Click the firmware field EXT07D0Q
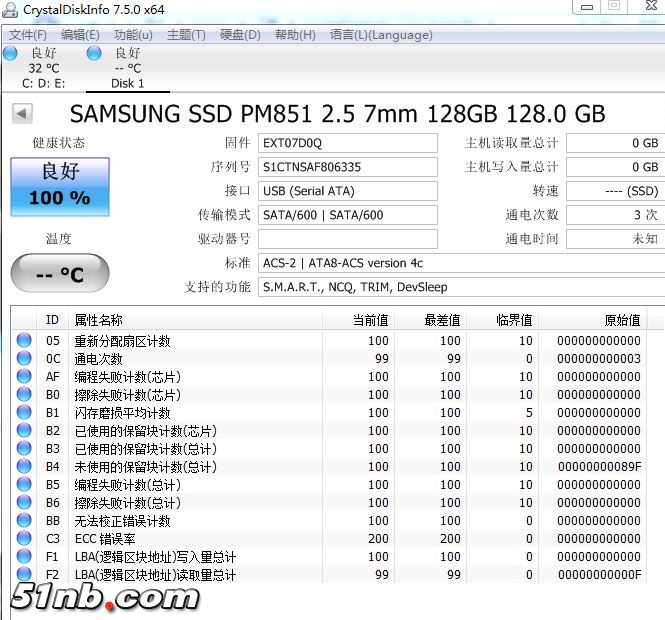 pyautogui.click(x=348, y=143)
